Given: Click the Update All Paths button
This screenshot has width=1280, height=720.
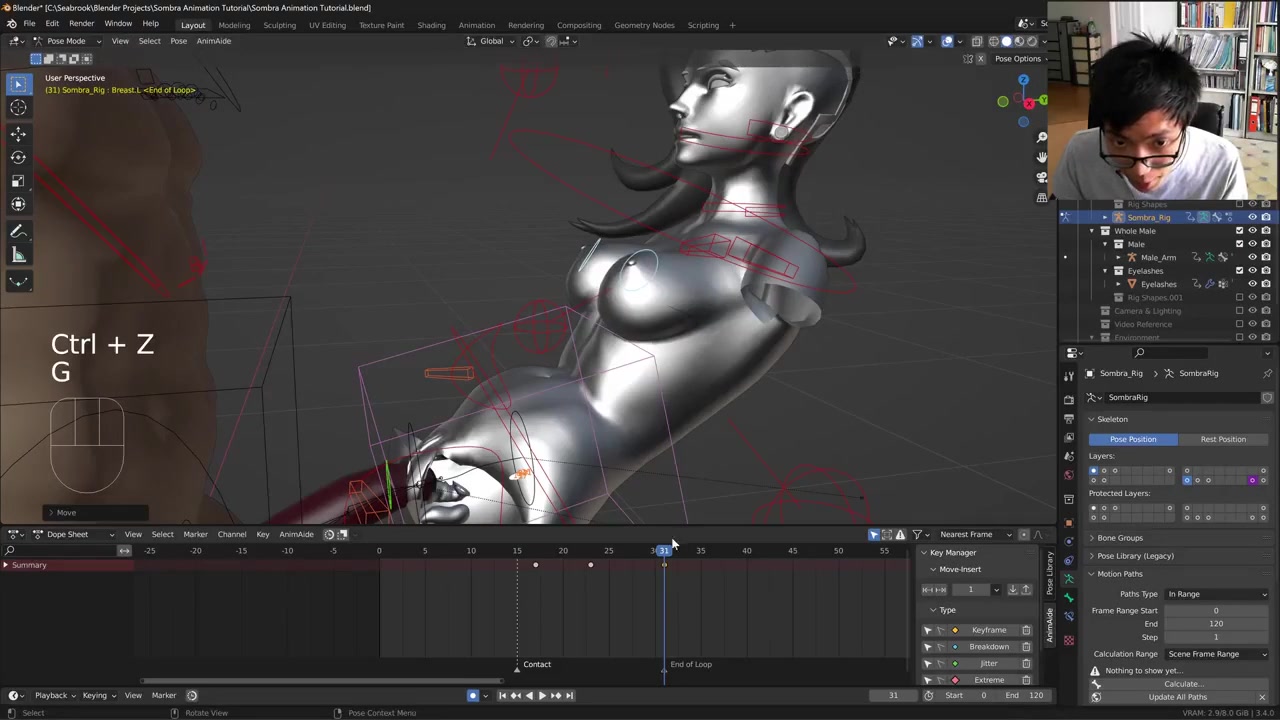Looking at the screenshot, I should tap(1177, 697).
